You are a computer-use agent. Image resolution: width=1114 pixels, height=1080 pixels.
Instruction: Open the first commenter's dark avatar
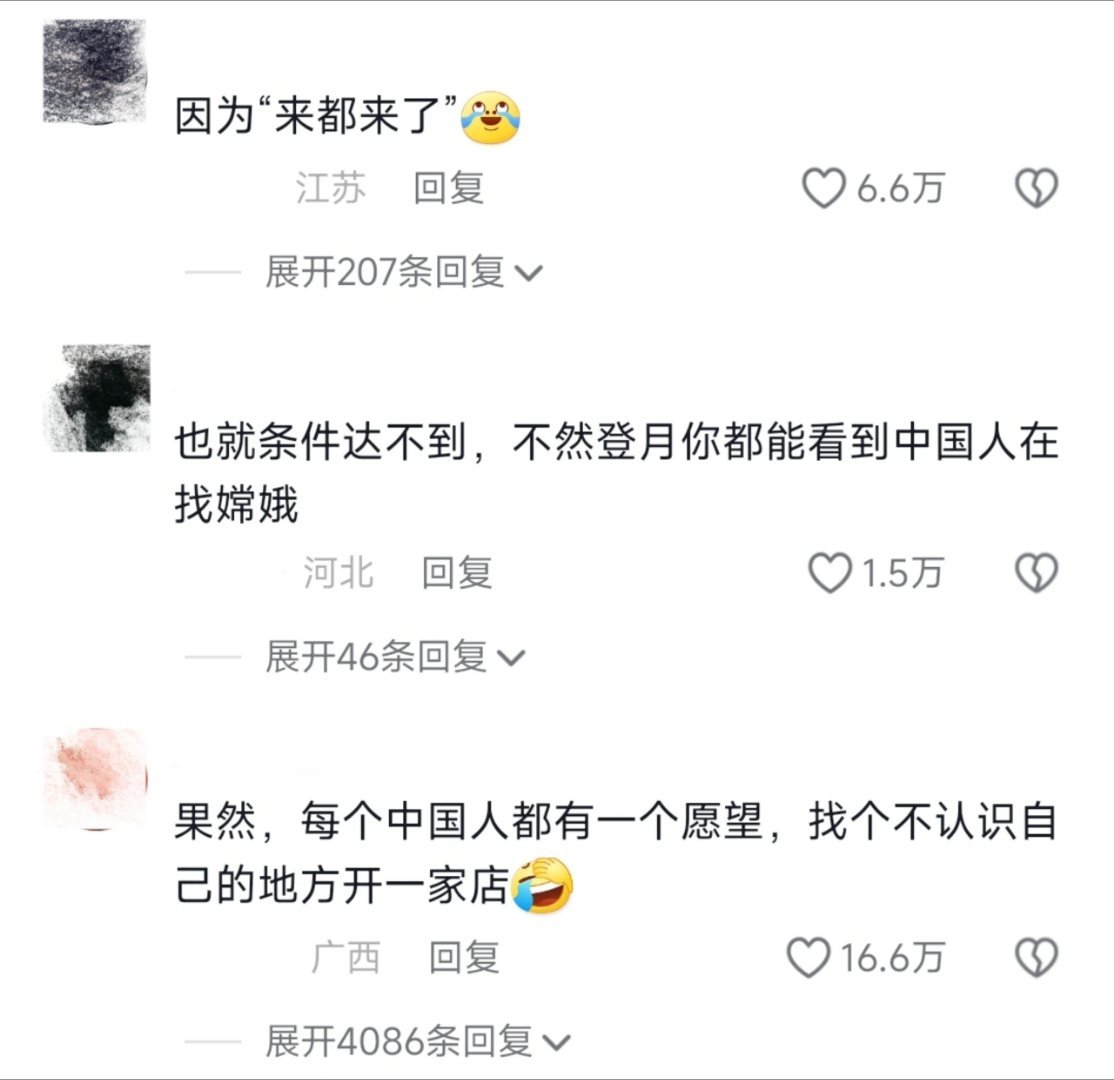(x=95, y=71)
